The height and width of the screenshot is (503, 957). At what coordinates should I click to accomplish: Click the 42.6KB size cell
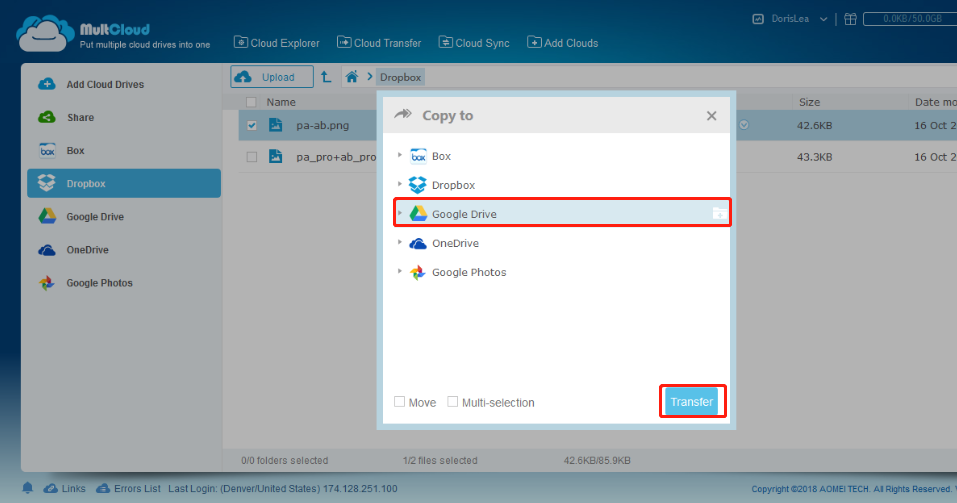(x=814, y=125)
